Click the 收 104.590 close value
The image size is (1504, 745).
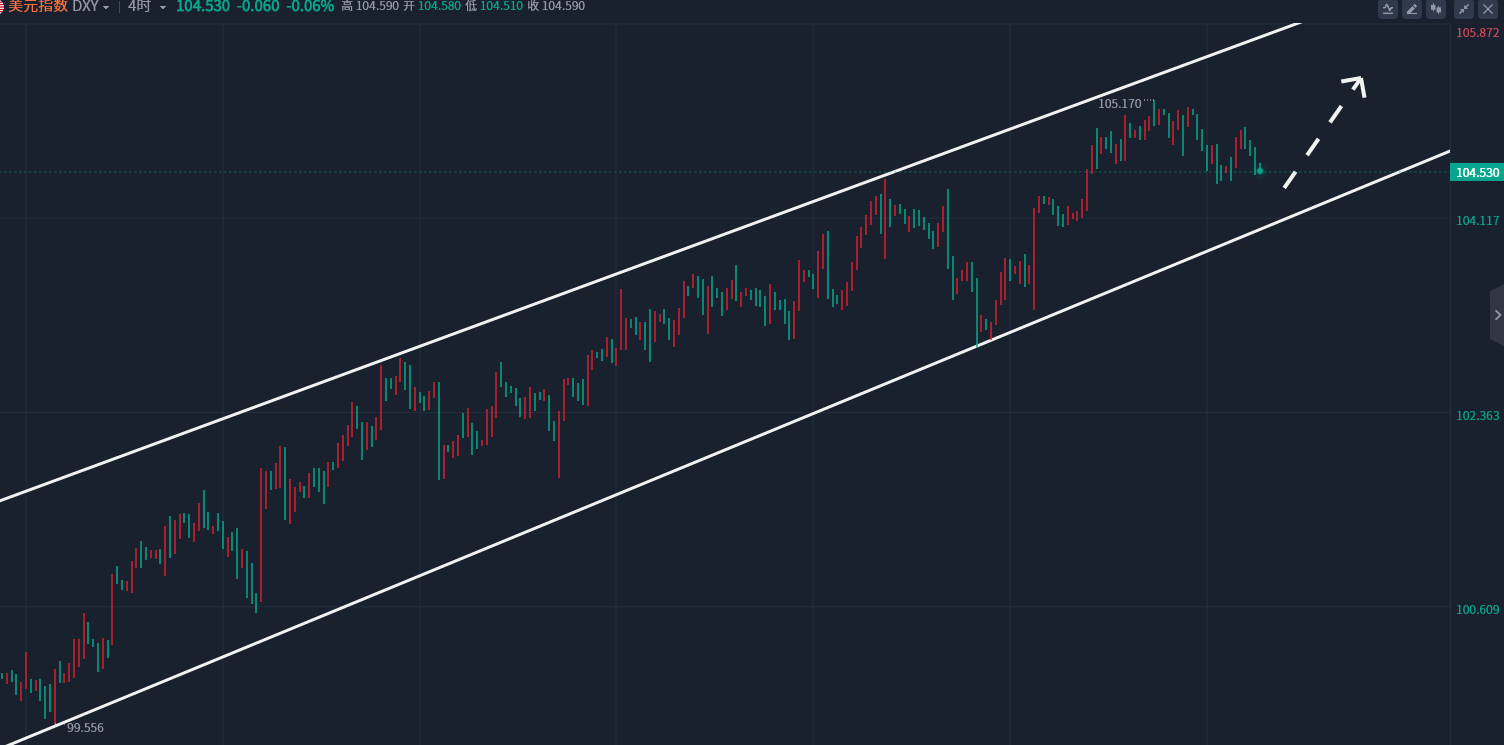556,6
